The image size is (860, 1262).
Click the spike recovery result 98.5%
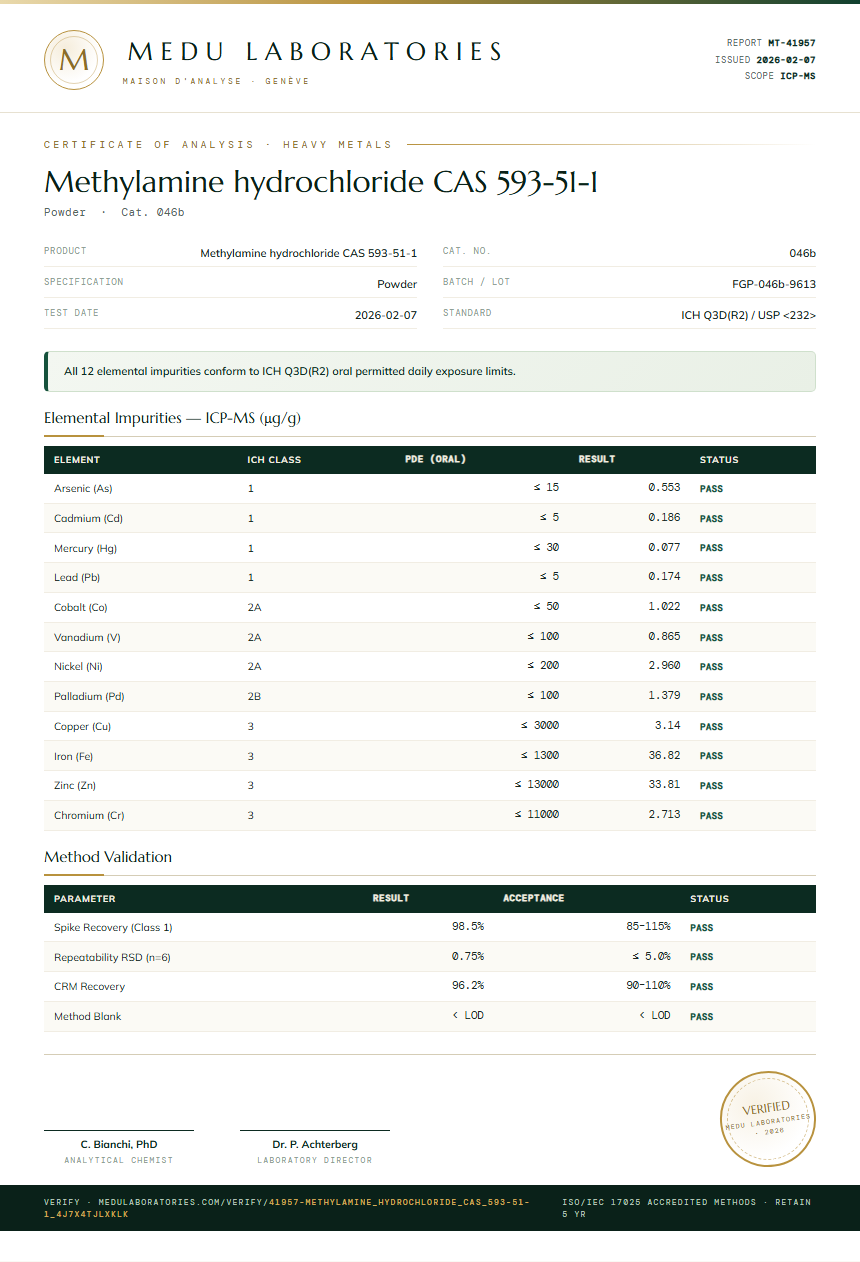click(x=468, y=927)
